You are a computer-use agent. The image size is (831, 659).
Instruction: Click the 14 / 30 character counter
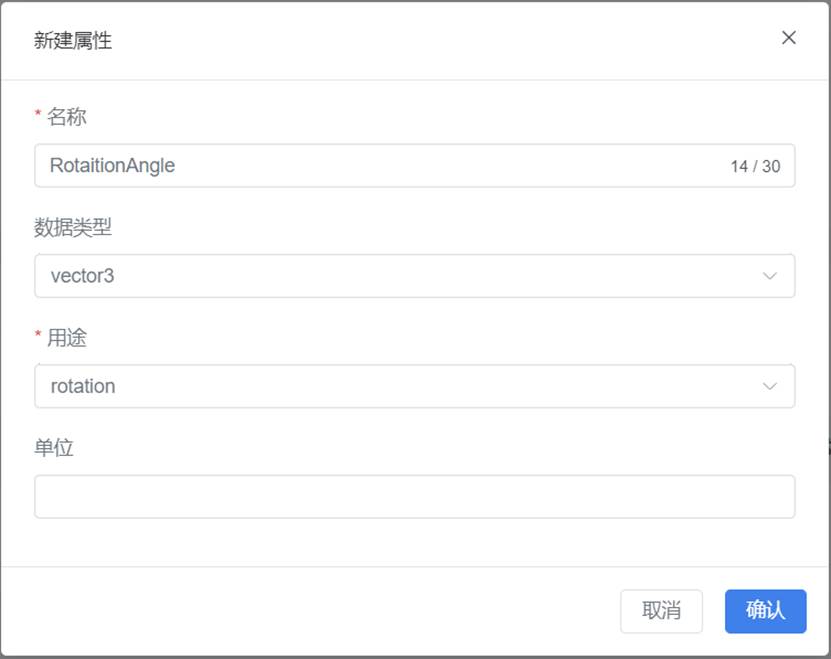(x=755, y=166)
